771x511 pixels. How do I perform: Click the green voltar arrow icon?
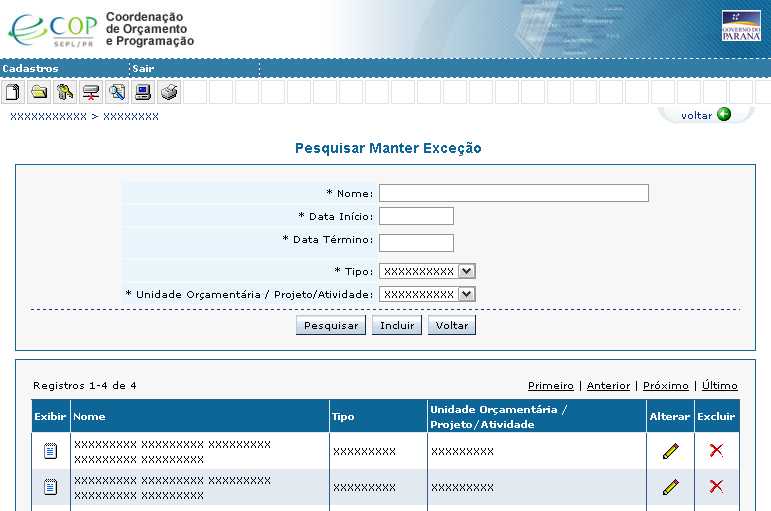pyautogui.click(x=724, y=115)
